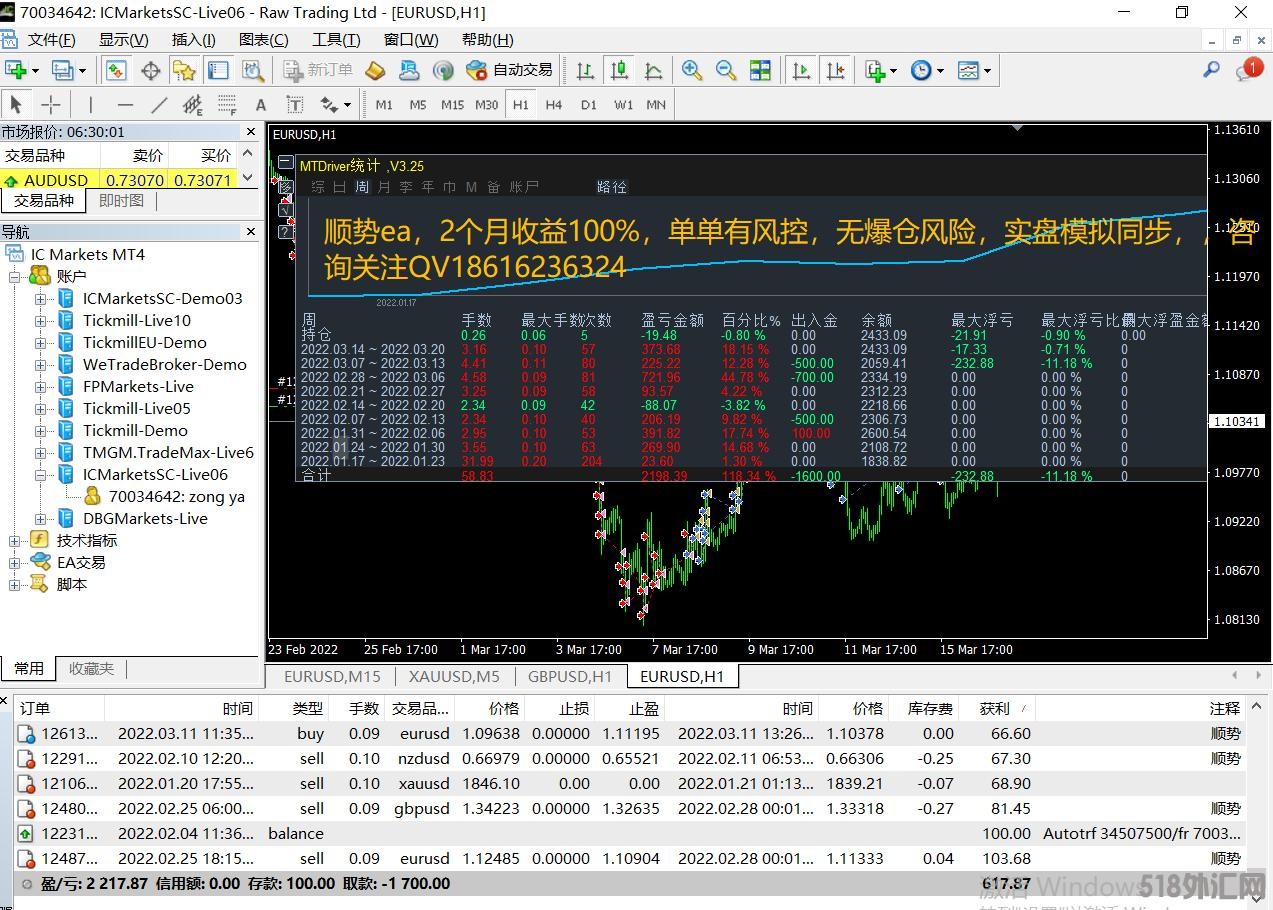Zoom out of the chart
Viewport: 1273px width, 910px height.
tap(726, 70)
